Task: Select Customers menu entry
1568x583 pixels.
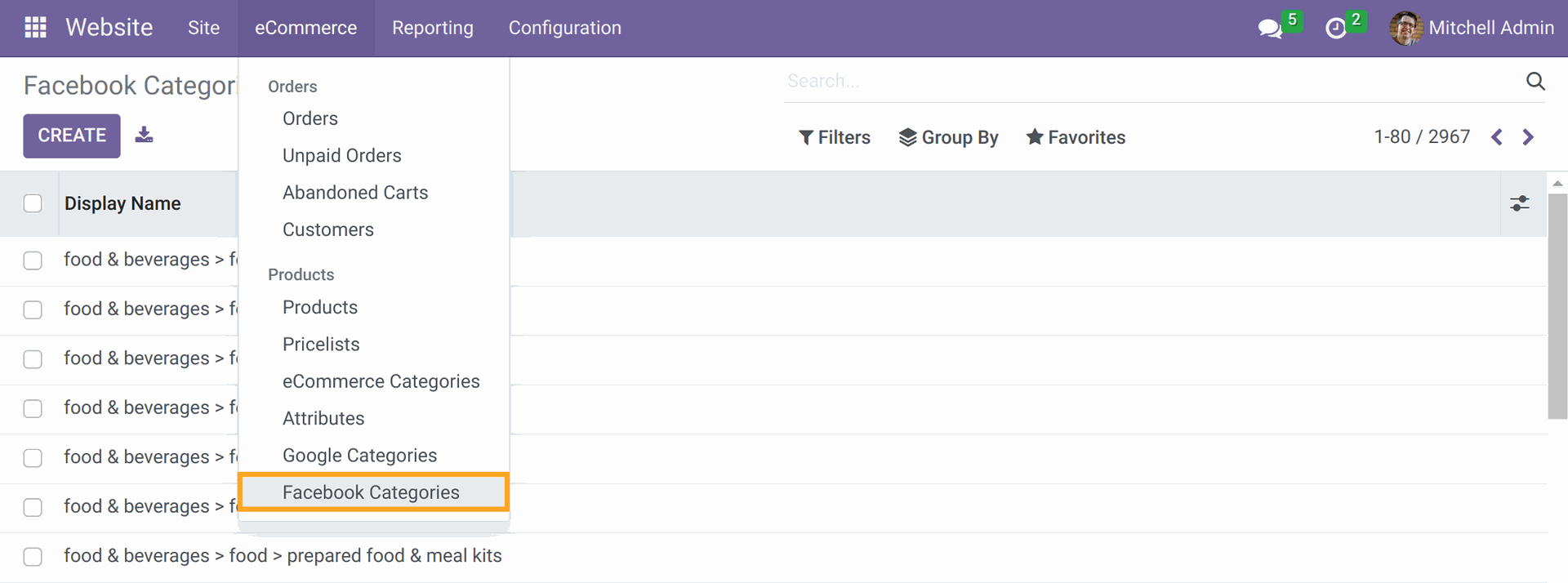Action: 328,229
